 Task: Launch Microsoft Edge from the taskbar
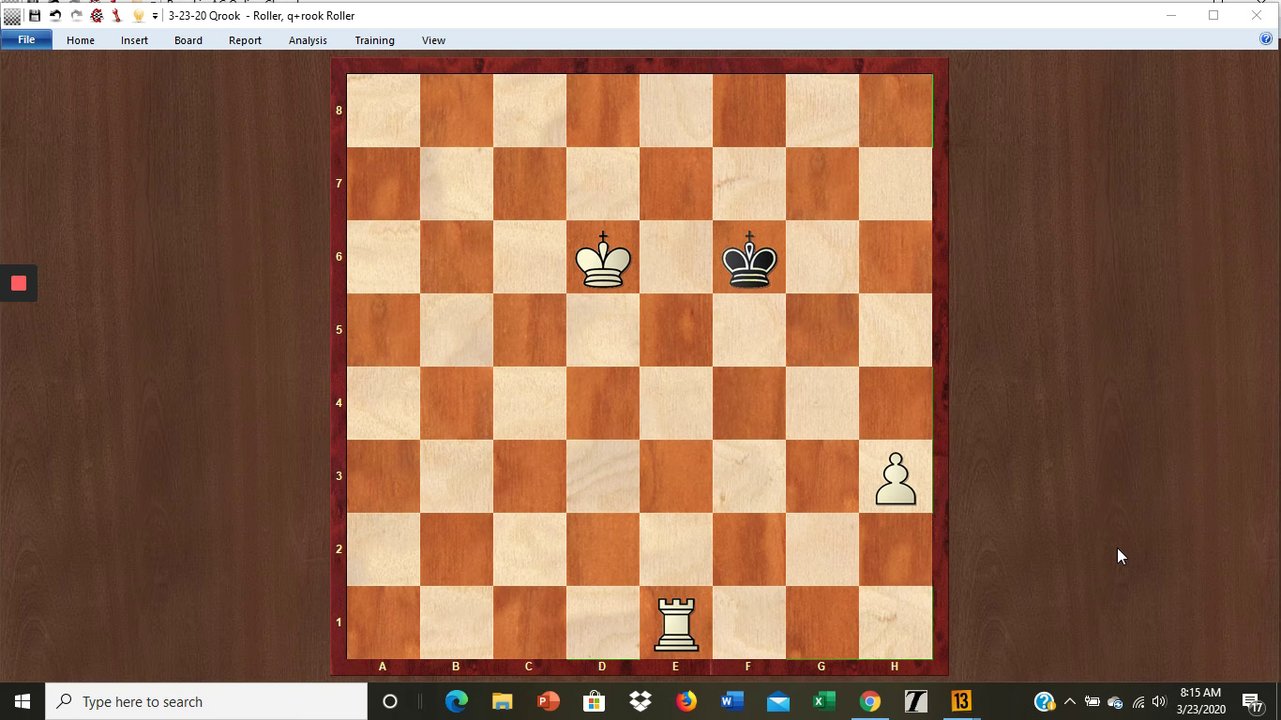coord(456,702)
